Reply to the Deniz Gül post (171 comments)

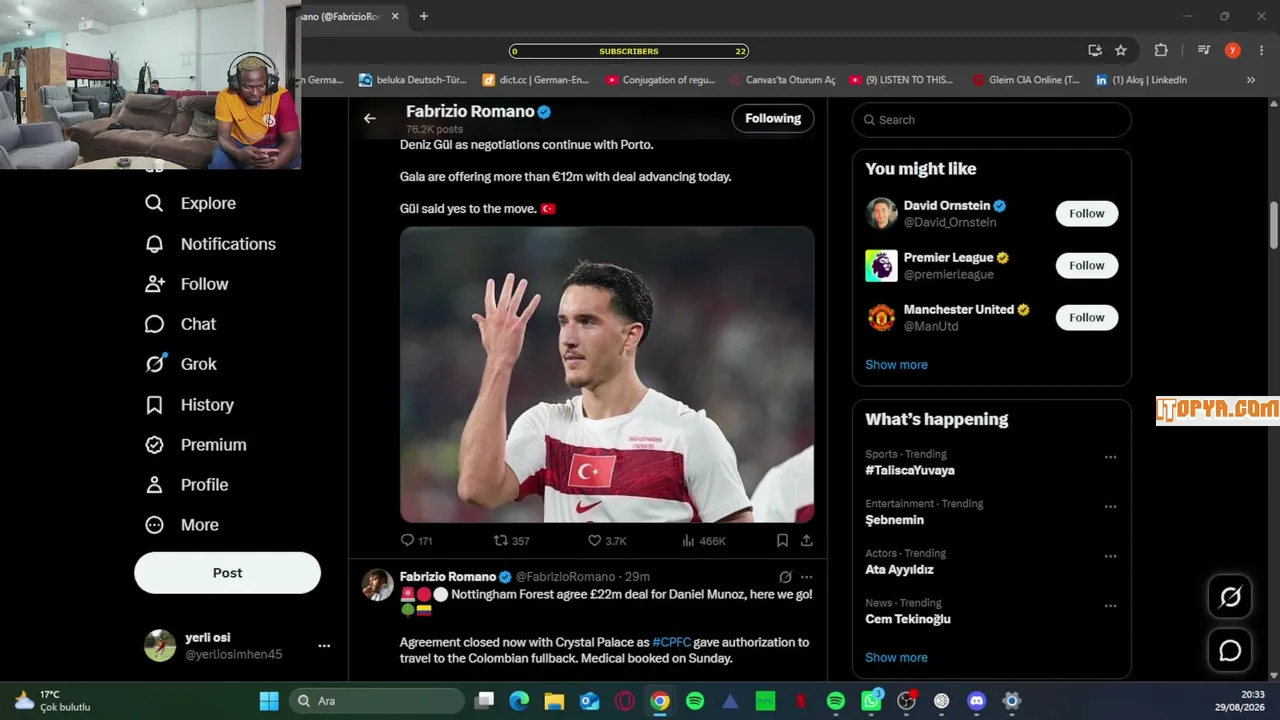[x=416, y=541]
